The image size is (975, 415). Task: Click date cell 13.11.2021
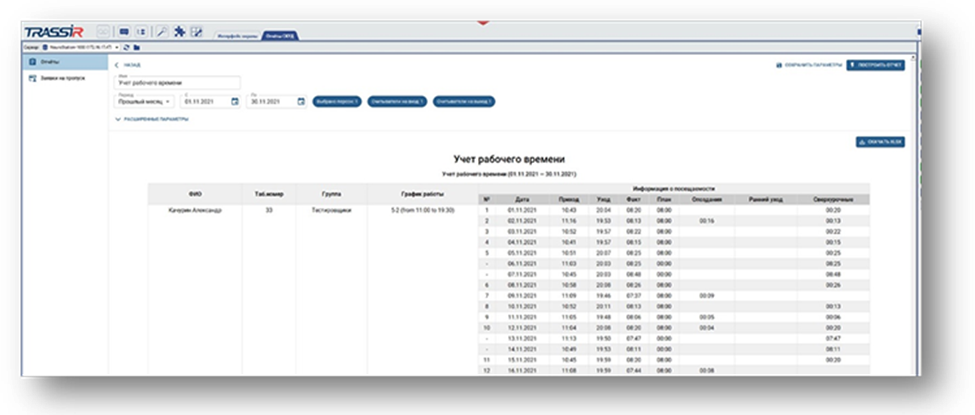(x=522, y=338)
